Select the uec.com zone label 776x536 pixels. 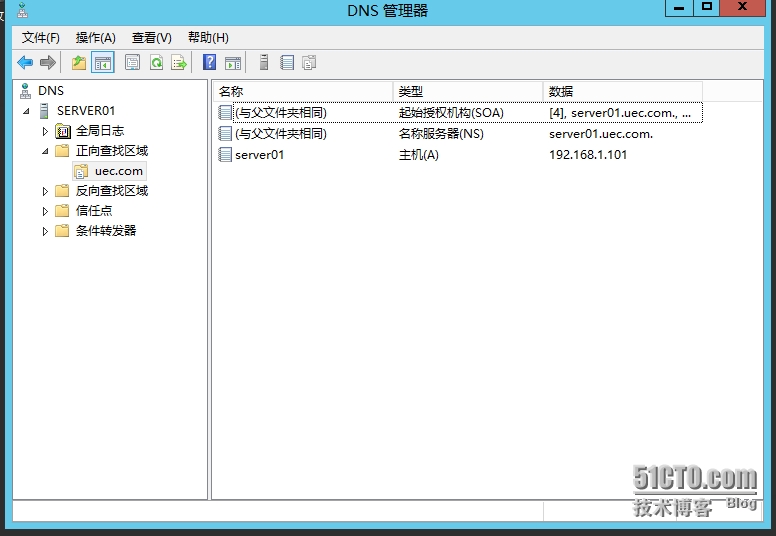point(119,171)
